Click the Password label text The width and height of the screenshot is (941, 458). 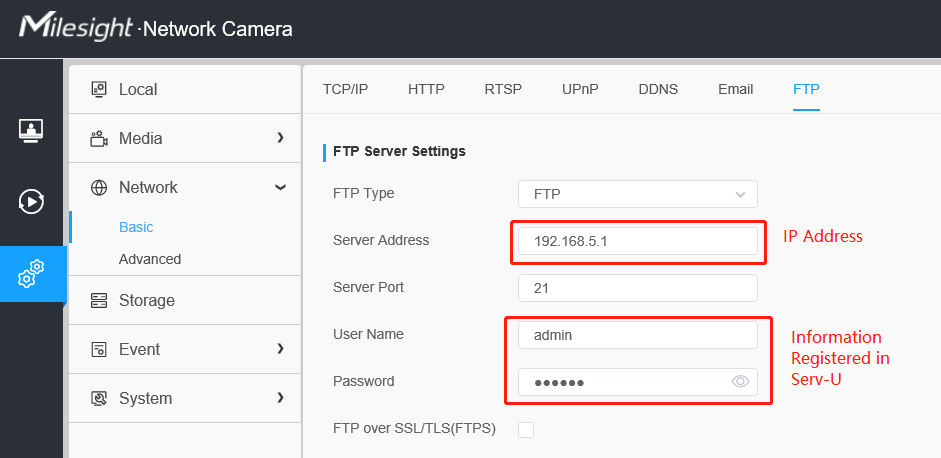tap(364, 381)
